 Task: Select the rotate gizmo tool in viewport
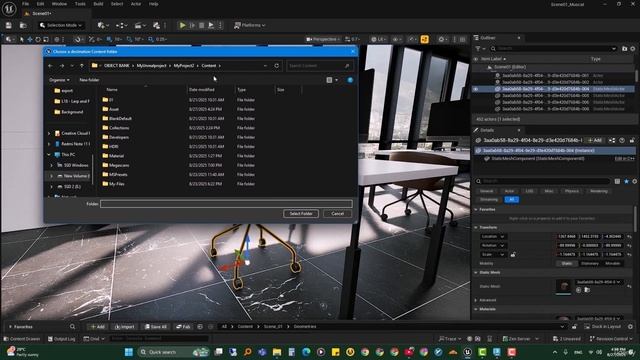38,40
